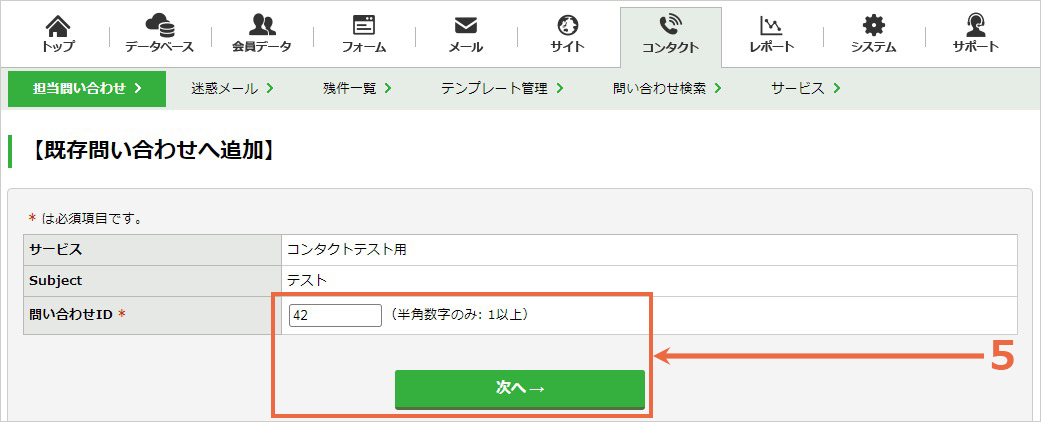Click the 問い合わせID input field
This screenshot has height=422, width=1041.
point(335,316)
